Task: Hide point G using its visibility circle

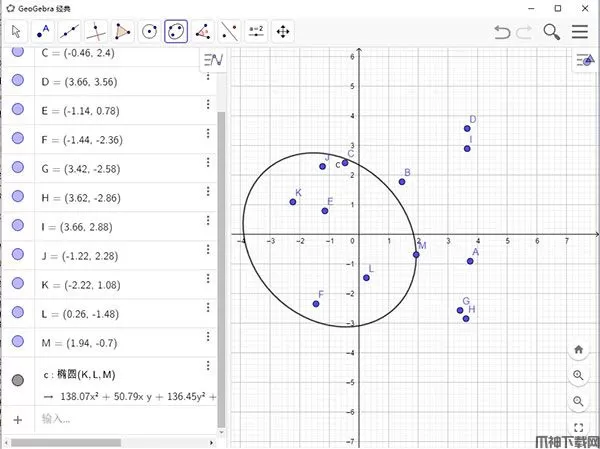Action: 18,196
